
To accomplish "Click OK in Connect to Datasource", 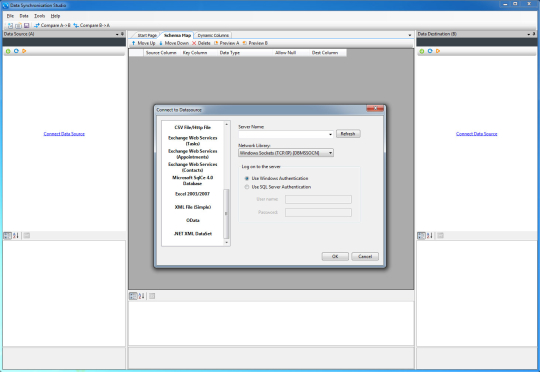I will click(x=335, y=256).
